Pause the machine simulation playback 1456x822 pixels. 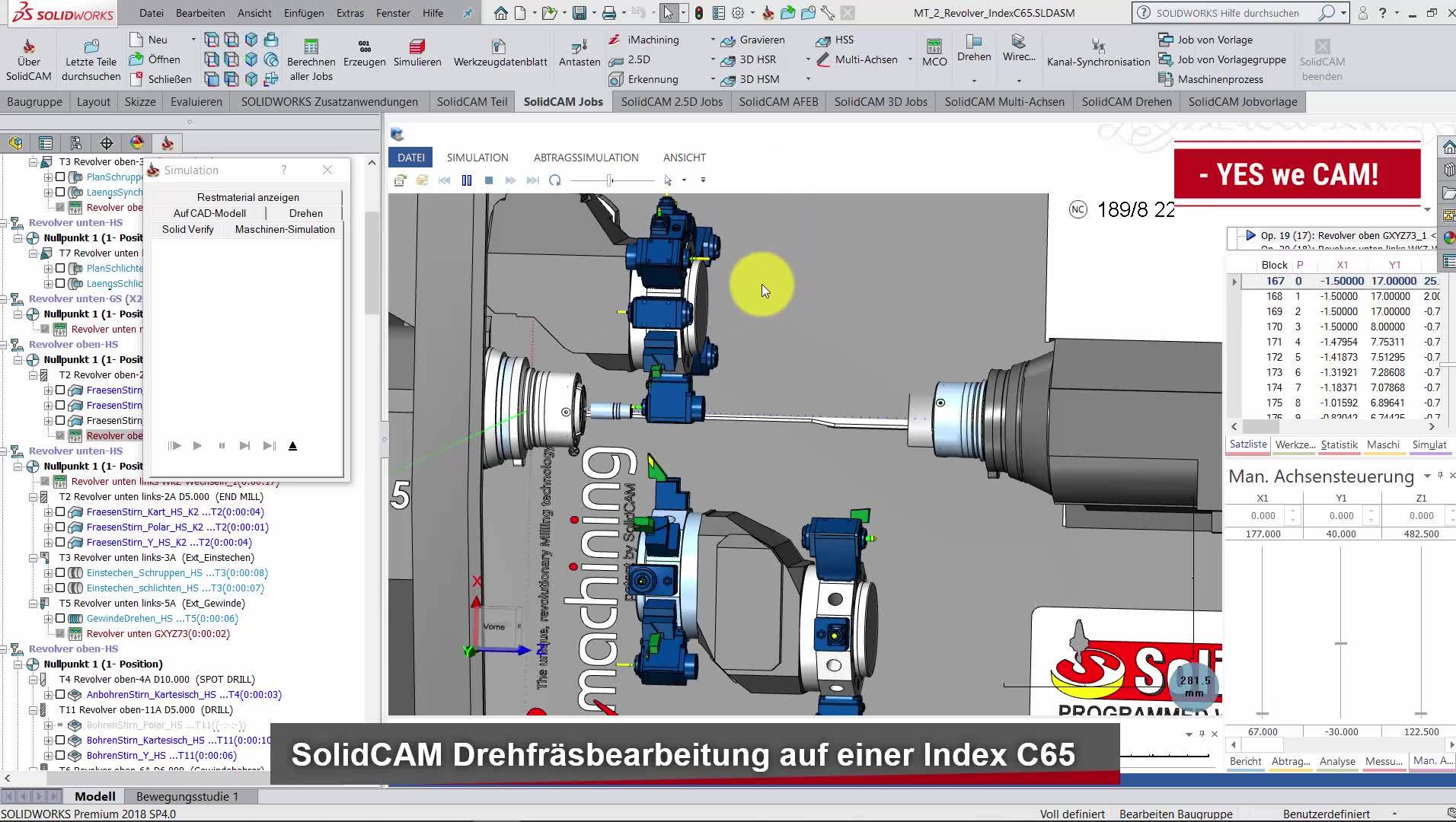click(x=467, y=180)
